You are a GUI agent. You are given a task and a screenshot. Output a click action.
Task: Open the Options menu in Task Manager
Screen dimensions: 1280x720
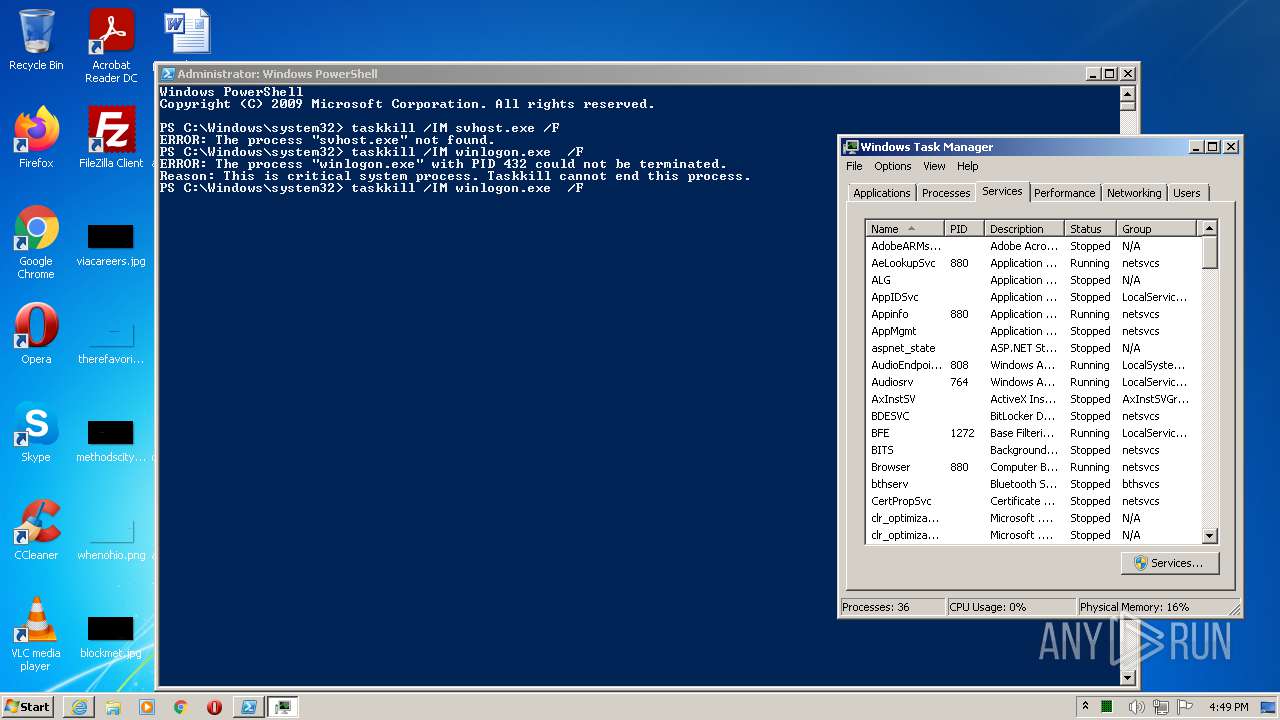[x=893, y=166]
